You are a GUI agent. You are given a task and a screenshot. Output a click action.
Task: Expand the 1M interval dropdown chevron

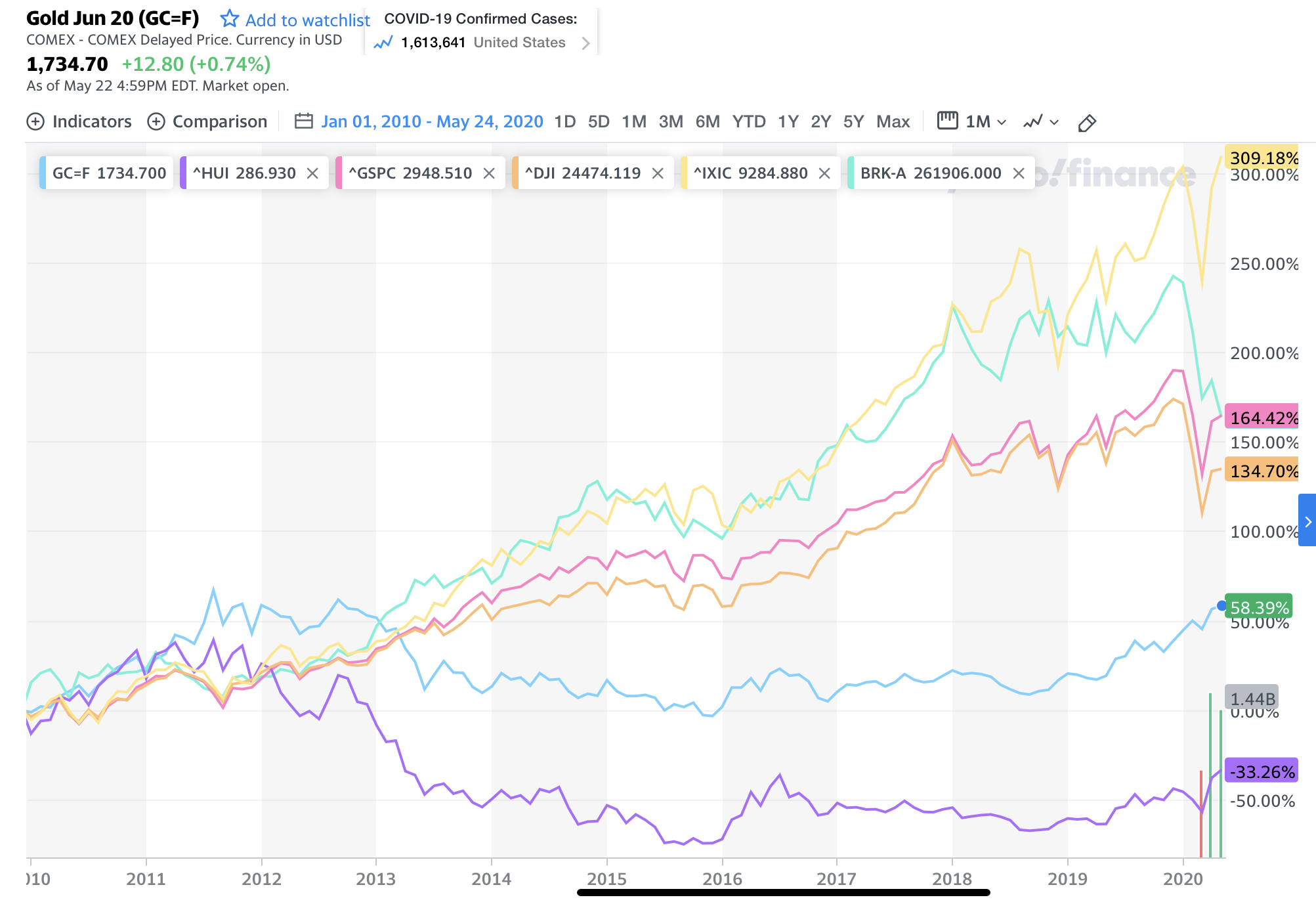[x=1002, y=123]
